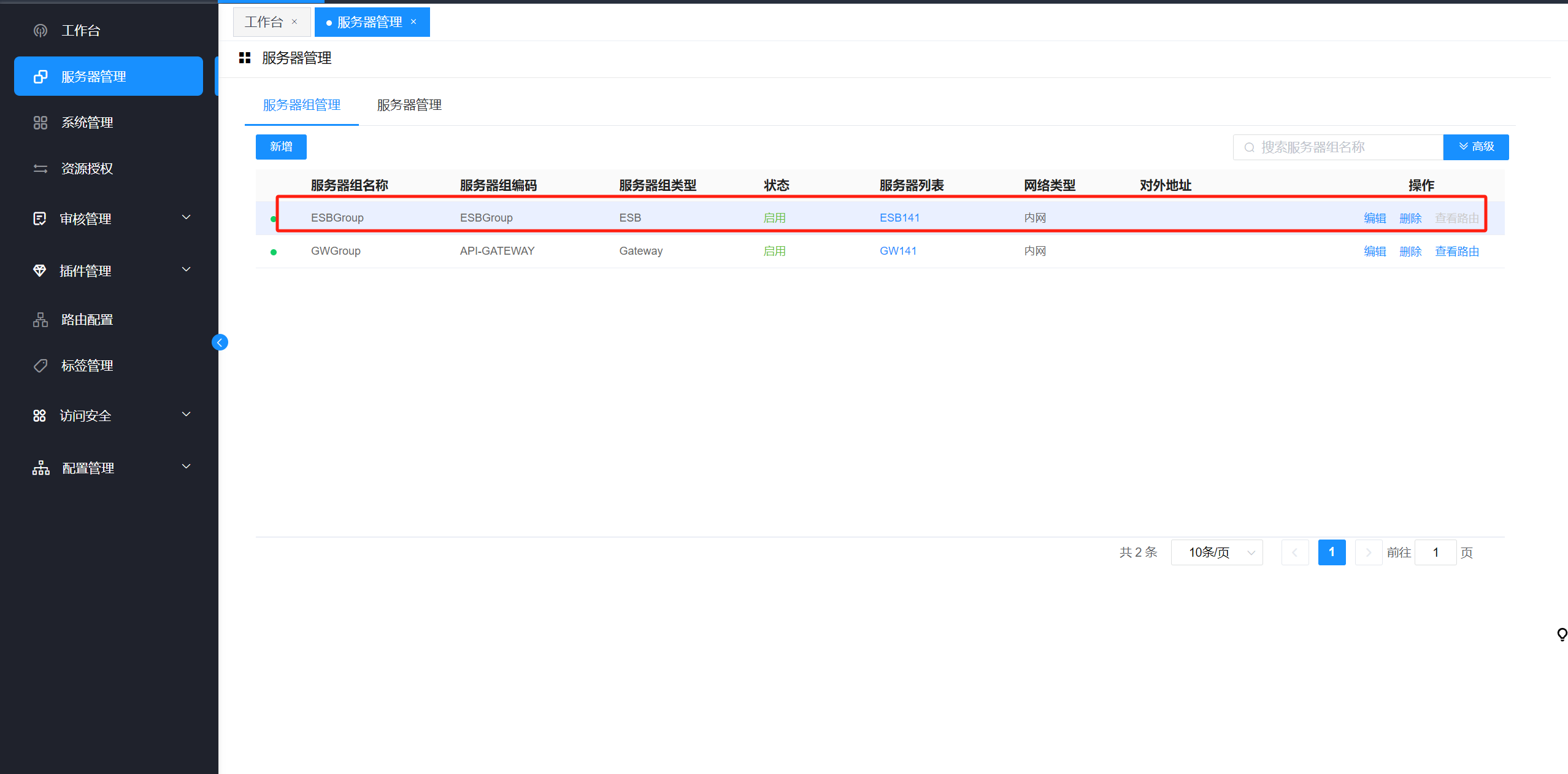Expand the 访问安全 menu chevron

(x=186, y=414)
